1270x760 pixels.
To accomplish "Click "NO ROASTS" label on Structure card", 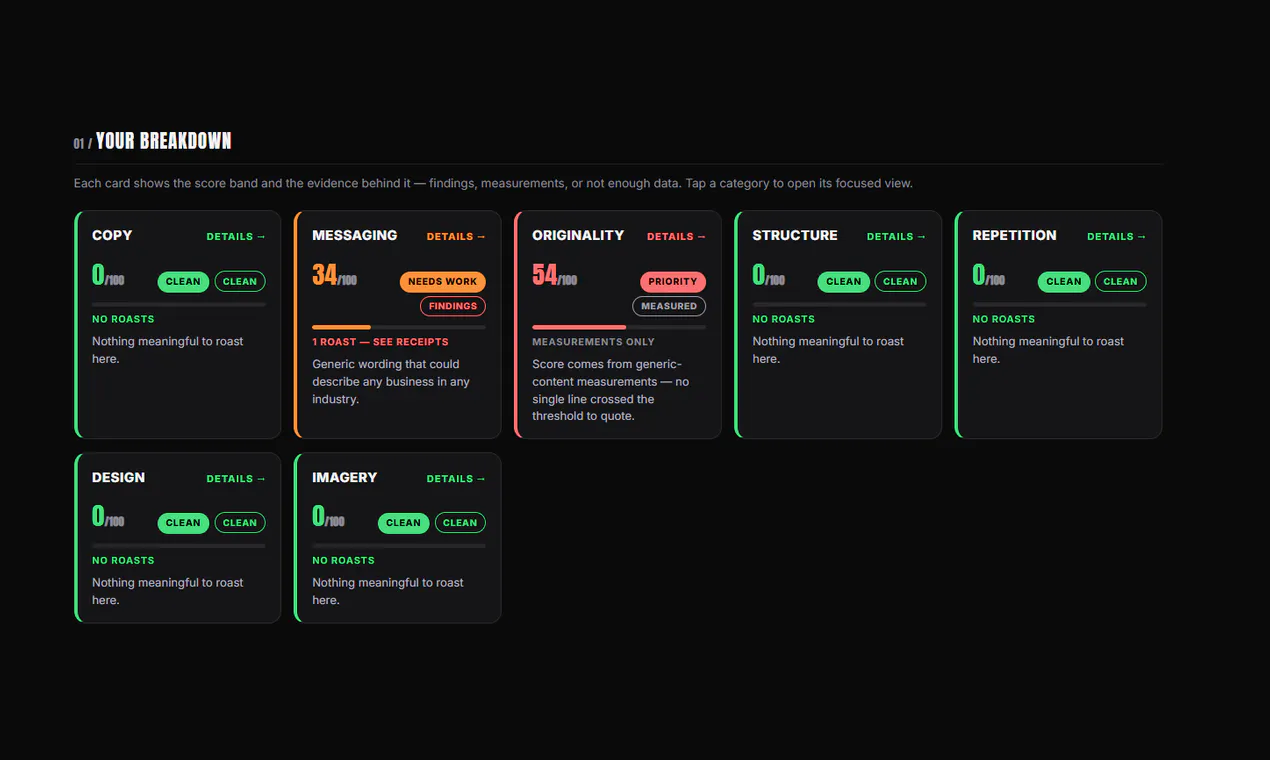I will click(x=783, y=319).
